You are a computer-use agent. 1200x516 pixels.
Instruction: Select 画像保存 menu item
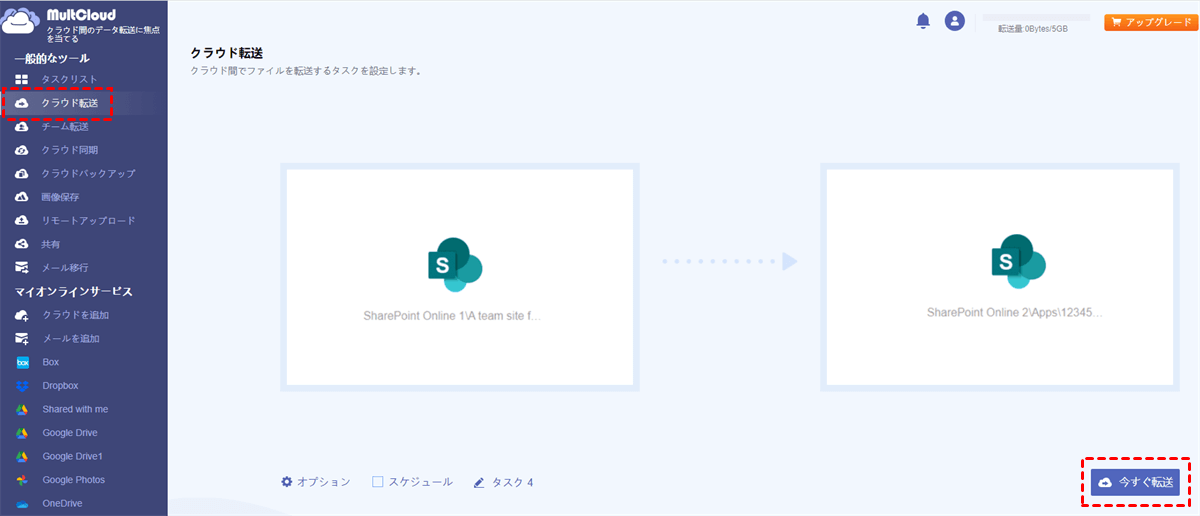coord(60,197)
